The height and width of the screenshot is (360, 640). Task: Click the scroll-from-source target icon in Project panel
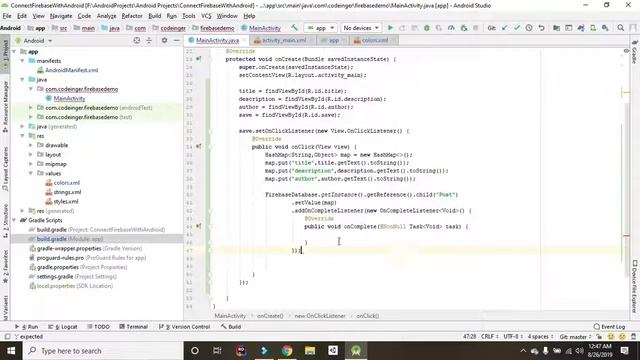coord(137,40)
